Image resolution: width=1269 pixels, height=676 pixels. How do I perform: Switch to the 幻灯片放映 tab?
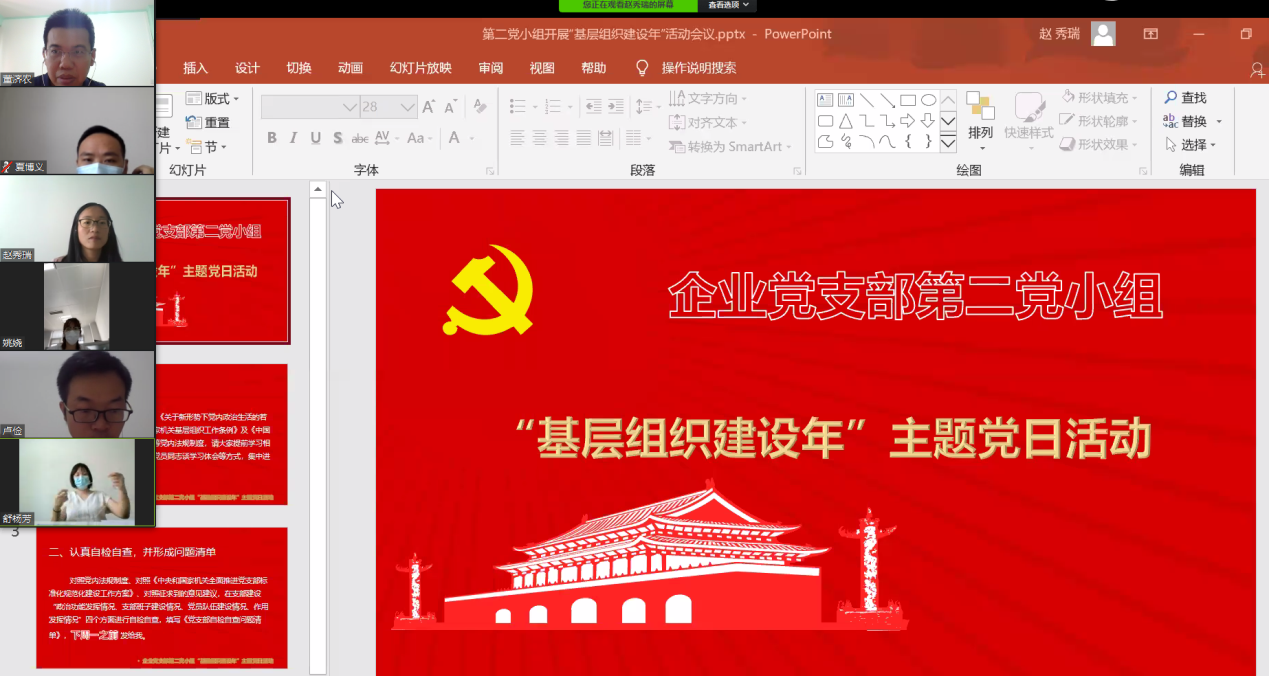pos(420,68)
